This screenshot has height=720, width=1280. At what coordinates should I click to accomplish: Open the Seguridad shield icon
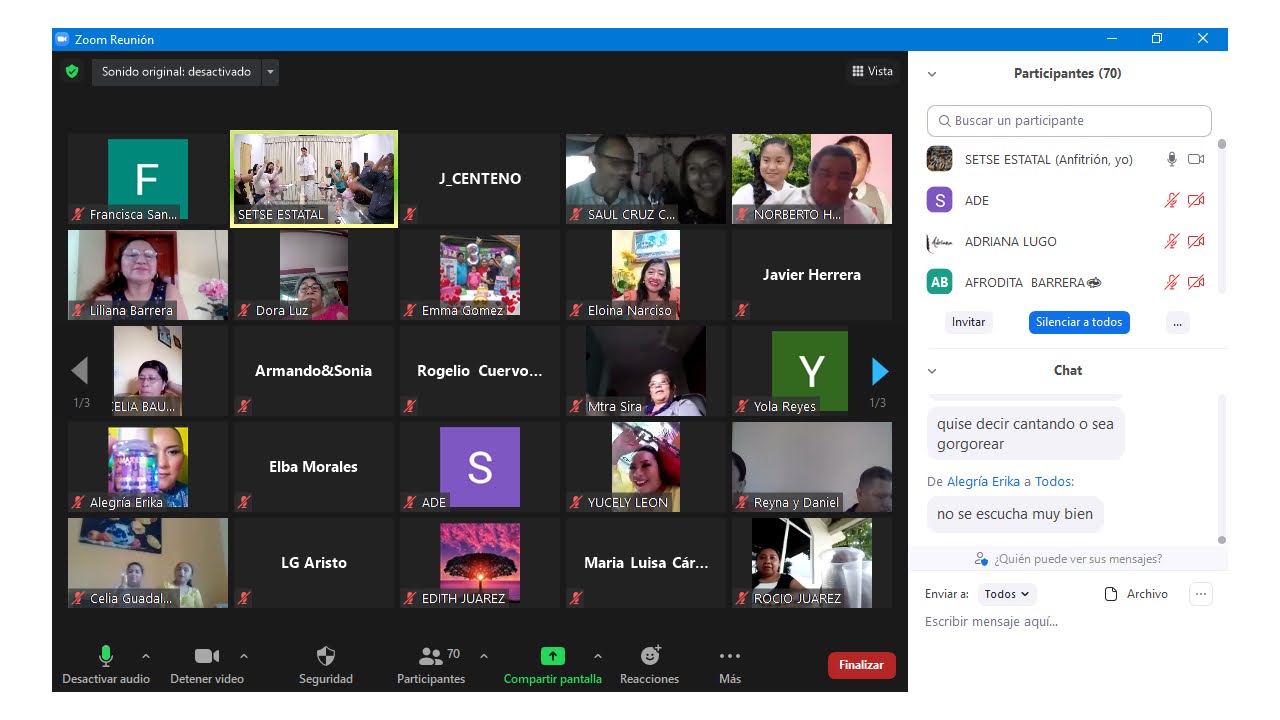tap(326, 656)
